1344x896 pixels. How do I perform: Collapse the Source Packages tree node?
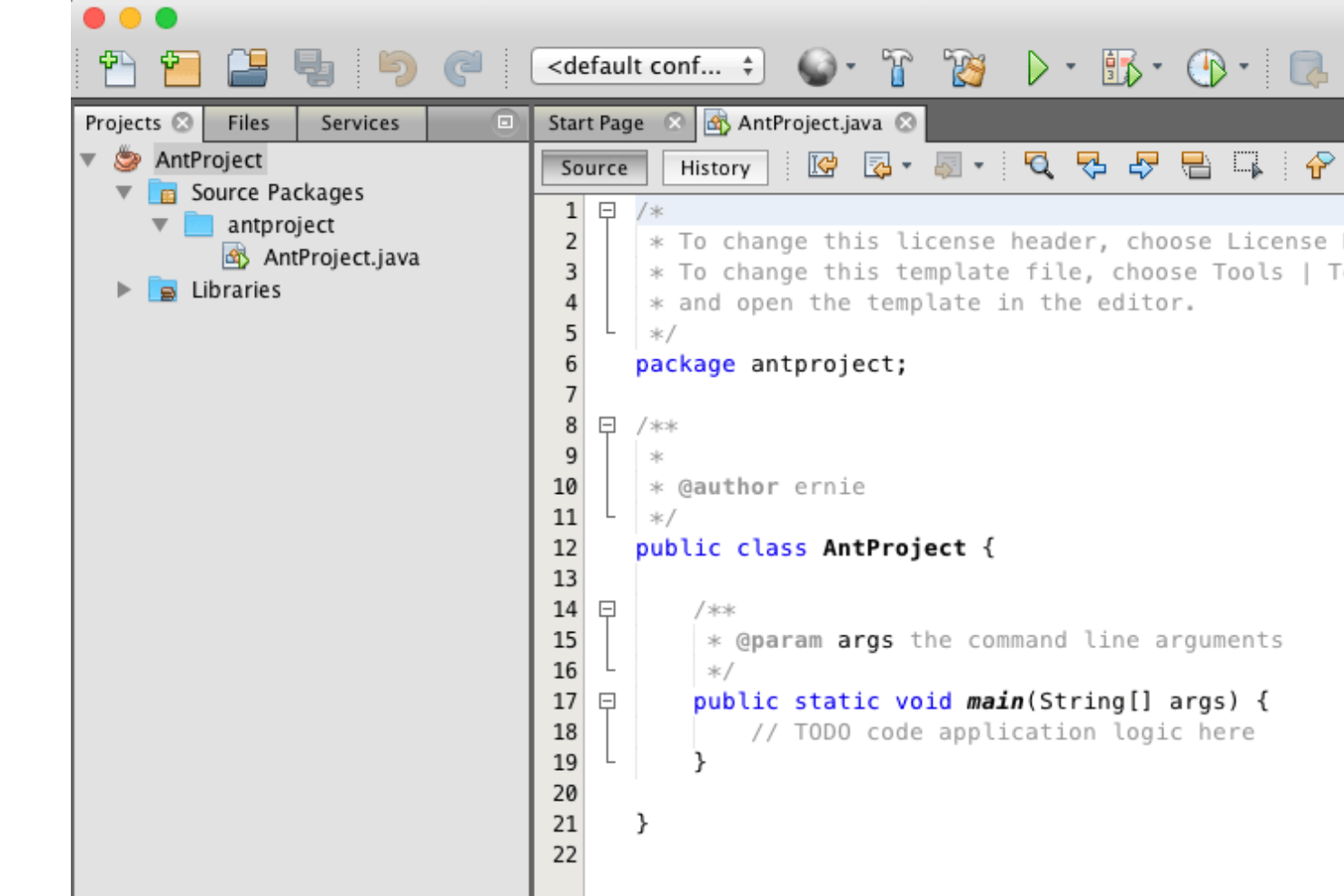pos(124,192)
